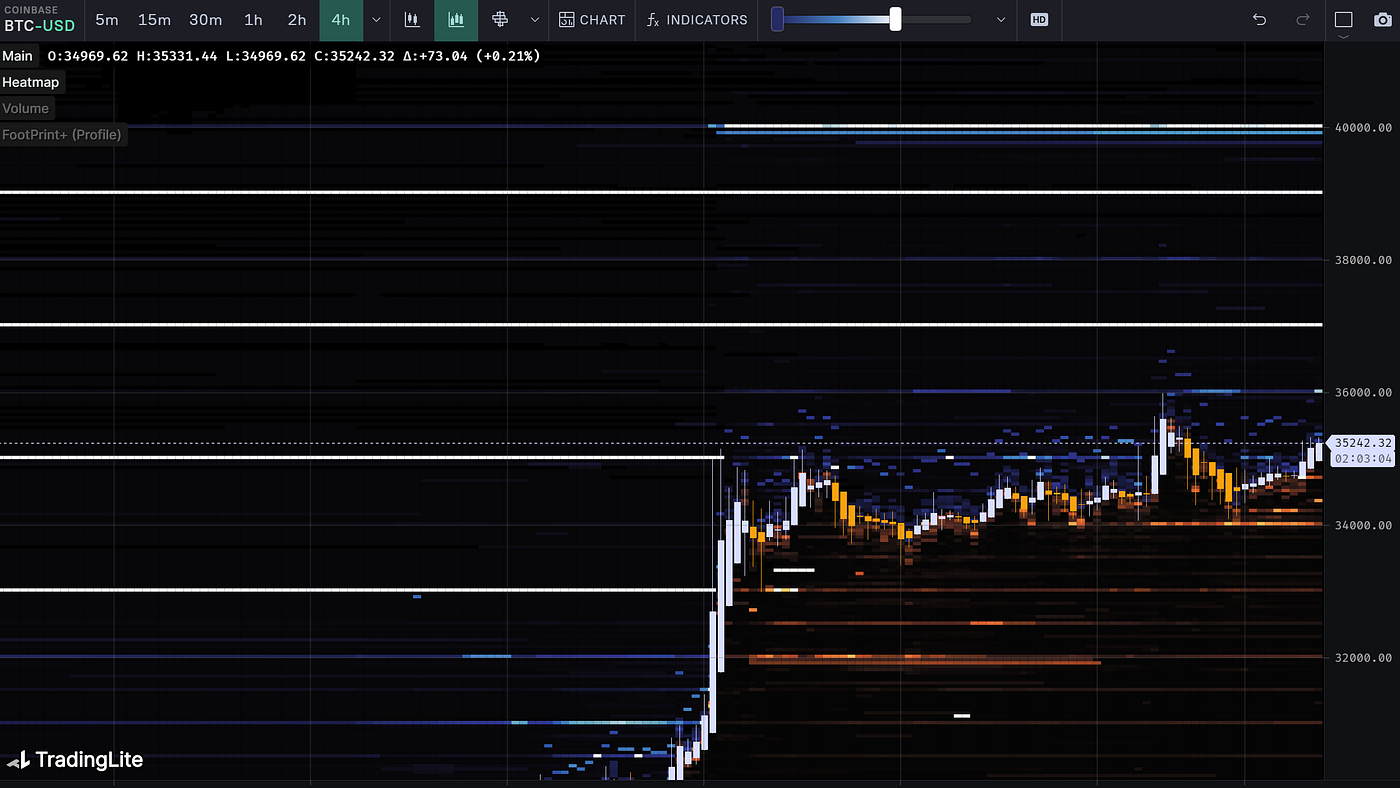The width and height of the screenshot is (1400, 788).
Task: Switch to candlestick chart type icon
Action: pos(412,20)
